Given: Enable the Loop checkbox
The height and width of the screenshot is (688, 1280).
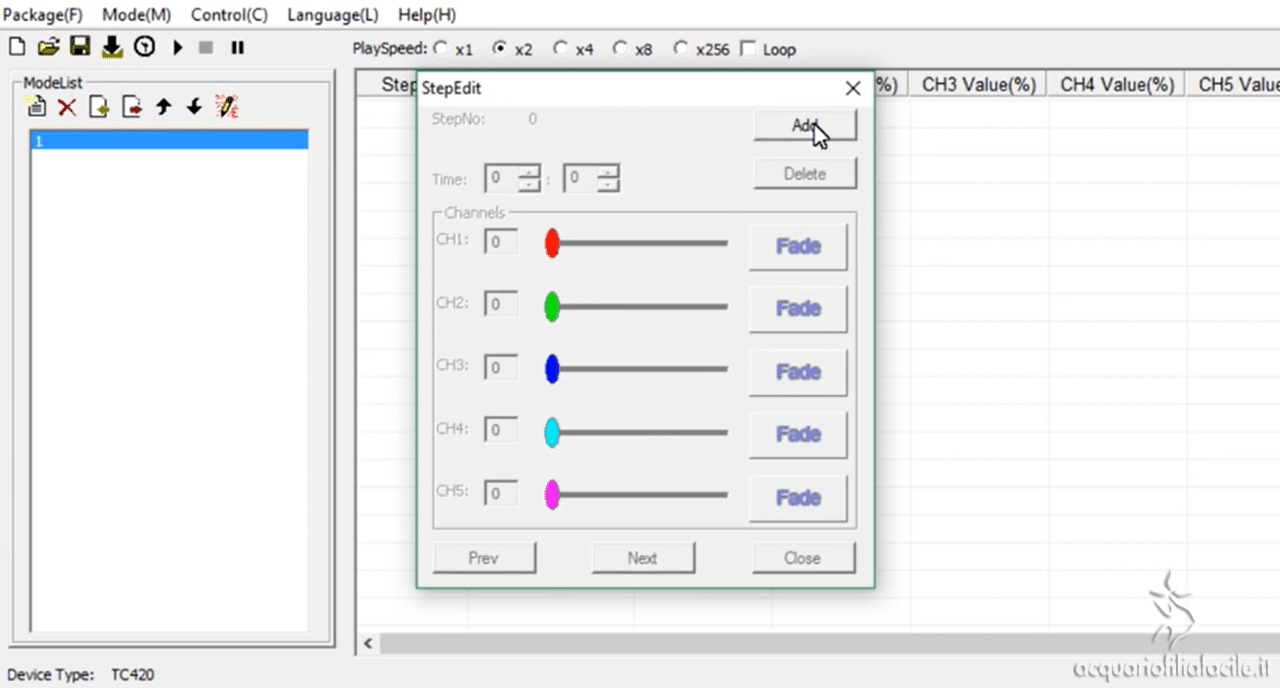Looking at the screenshot, I should 747,49.
